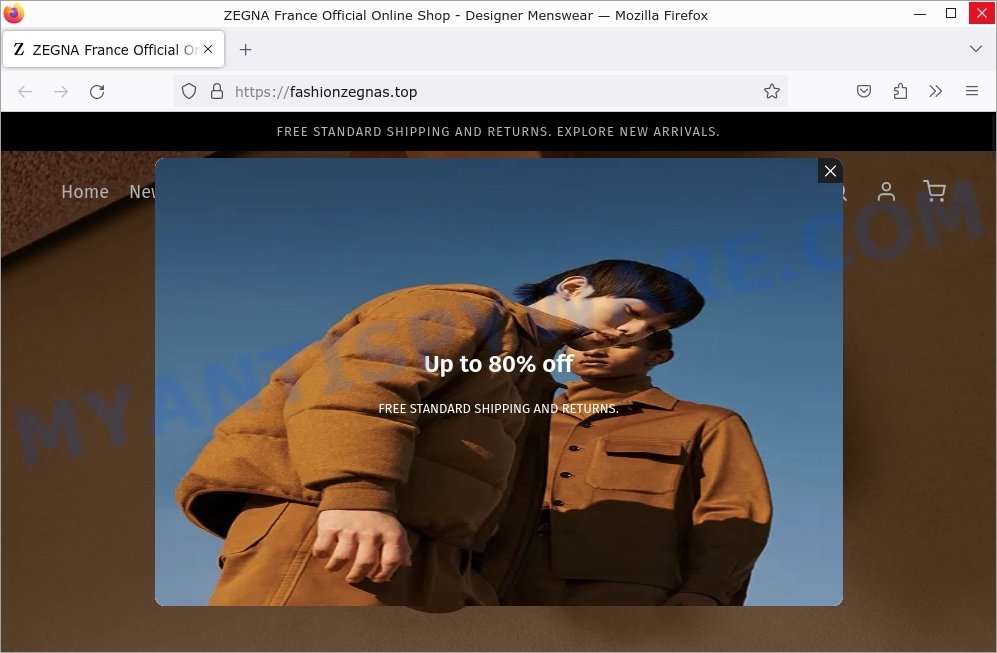Click FREE STANDARD SHIPPING AND RETURNS popup text
The height and width of the screenshot is (653, 997).
tap(498, 408)
